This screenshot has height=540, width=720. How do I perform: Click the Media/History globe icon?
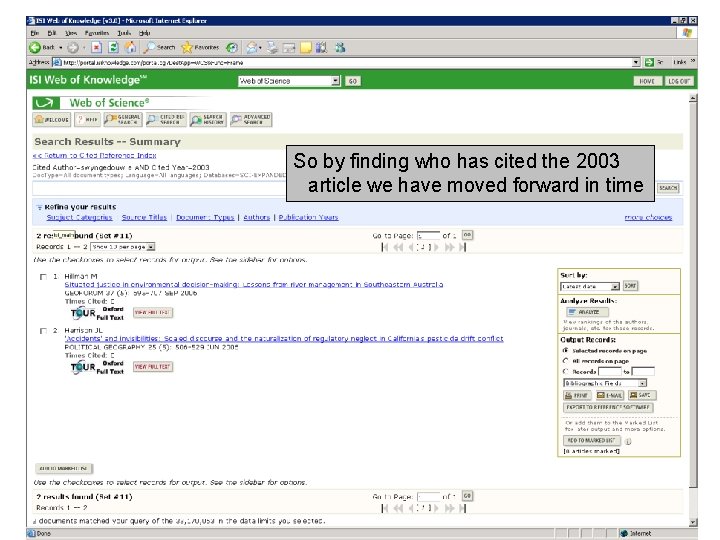(232, 47)
